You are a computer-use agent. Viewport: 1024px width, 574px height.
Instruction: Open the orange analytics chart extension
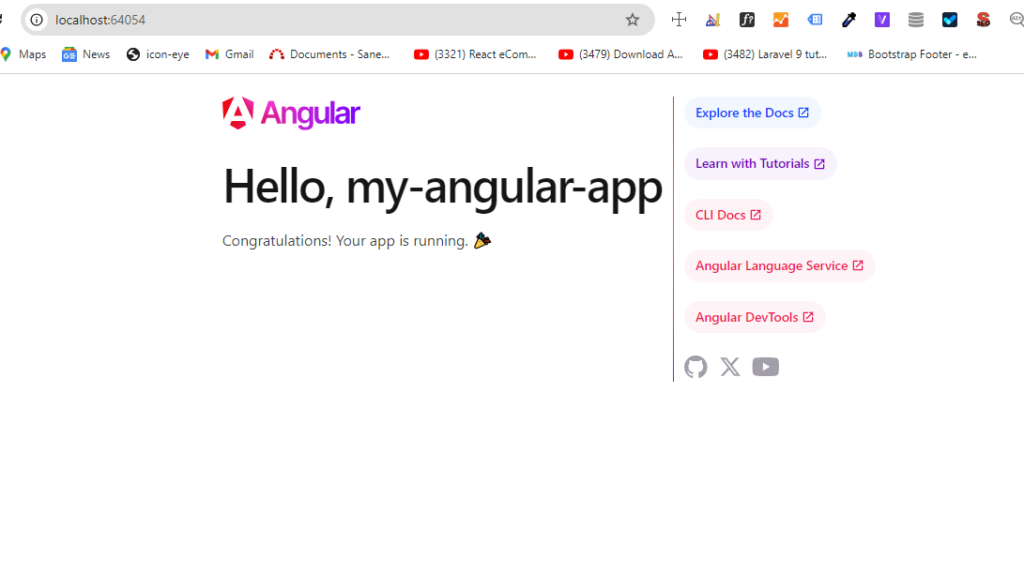point(780,20)
